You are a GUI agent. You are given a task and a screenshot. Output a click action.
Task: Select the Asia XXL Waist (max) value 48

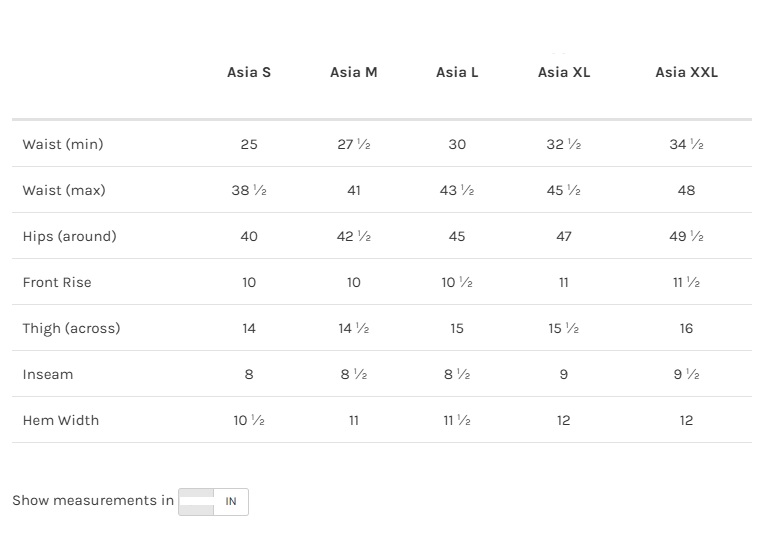coord(686,190)
